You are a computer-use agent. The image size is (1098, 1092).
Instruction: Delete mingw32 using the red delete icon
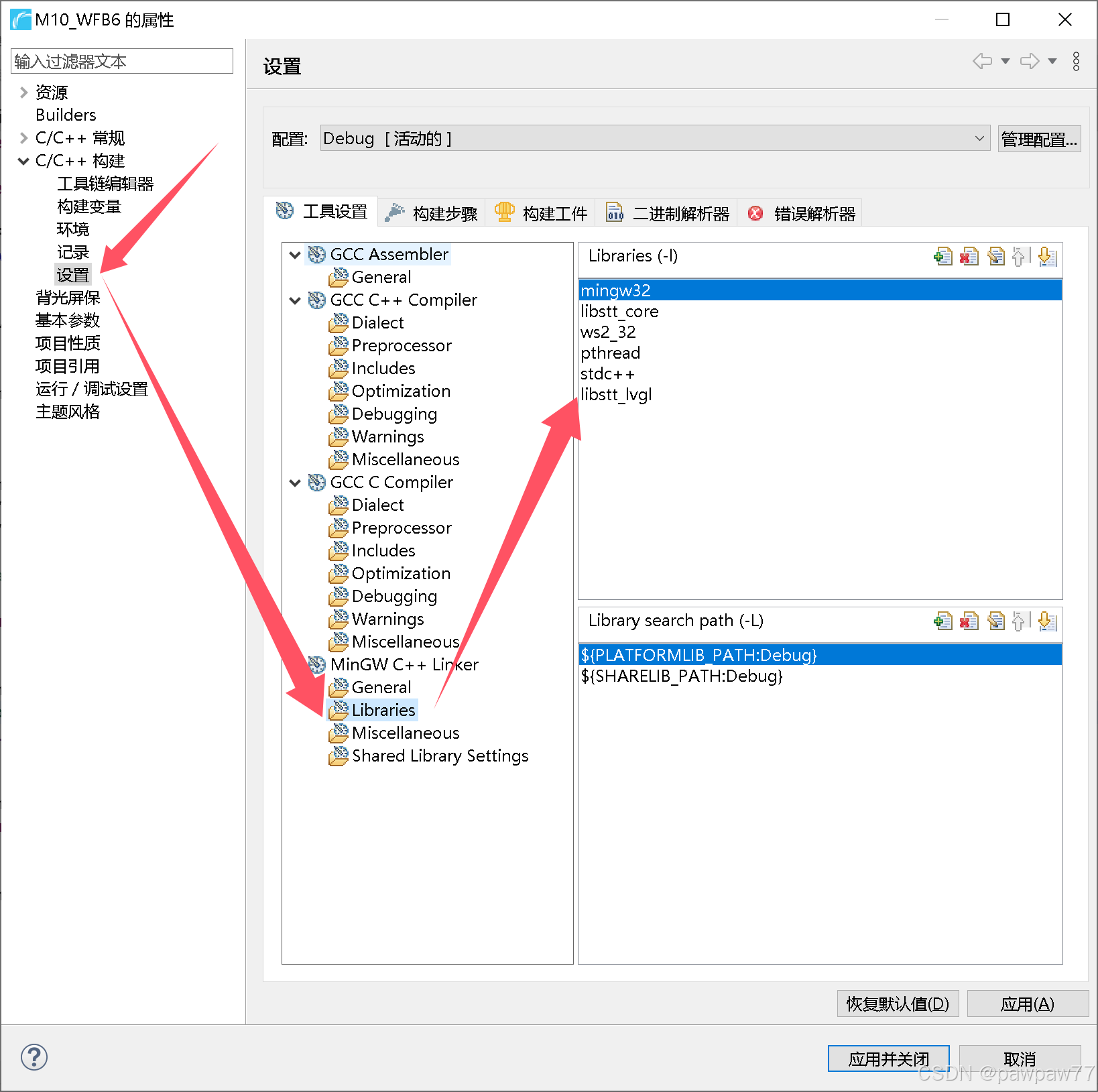click(x=969, y=256)
